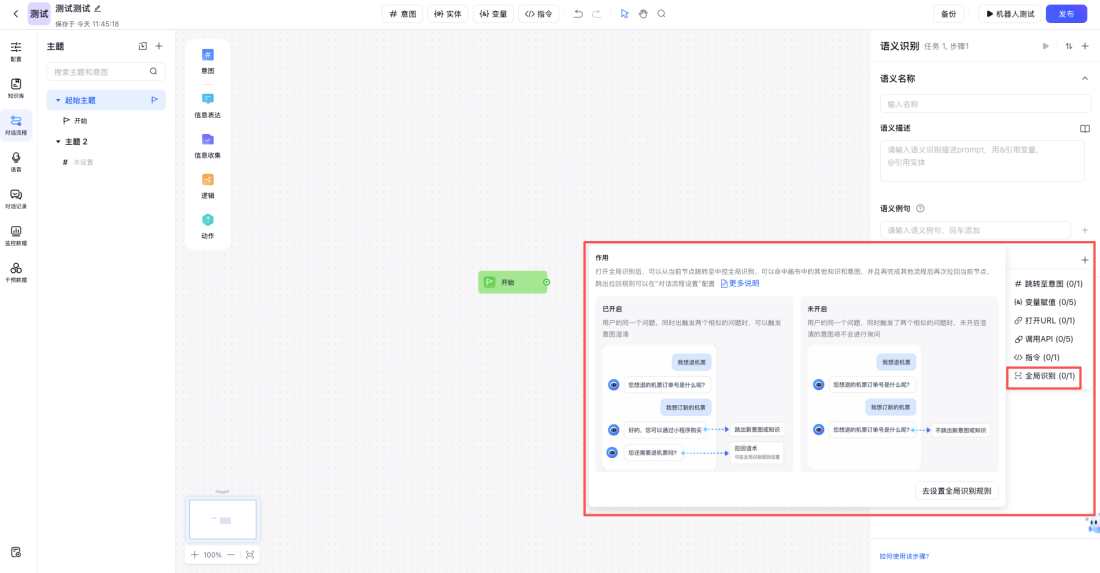Click the blue 发布 button
This screenshot has width=1100, height=573.
tap(1066, 14)
